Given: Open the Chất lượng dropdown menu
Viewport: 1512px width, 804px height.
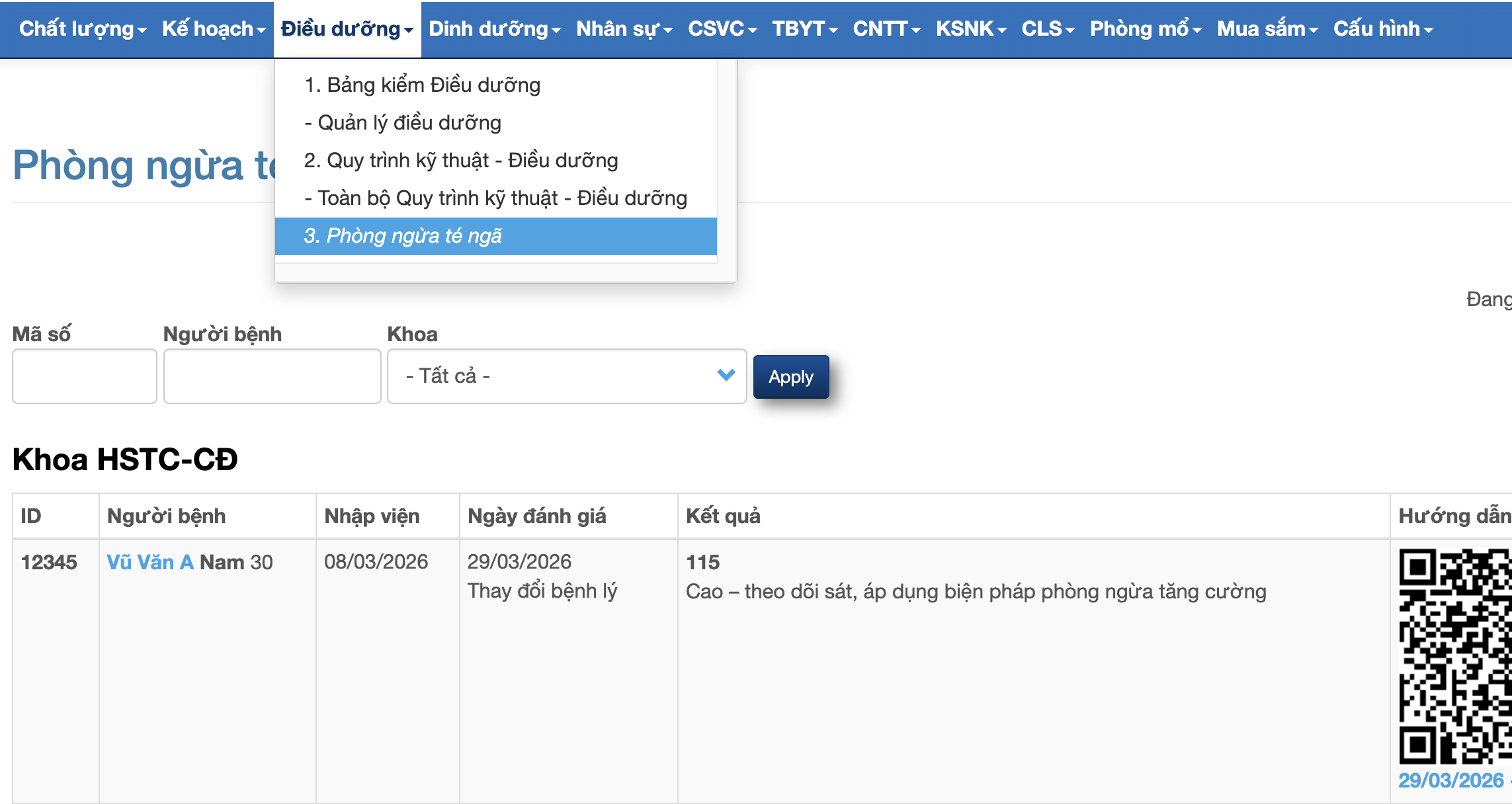Looking at the screenshot, I should pyautogui.click(x=82, y=29).
